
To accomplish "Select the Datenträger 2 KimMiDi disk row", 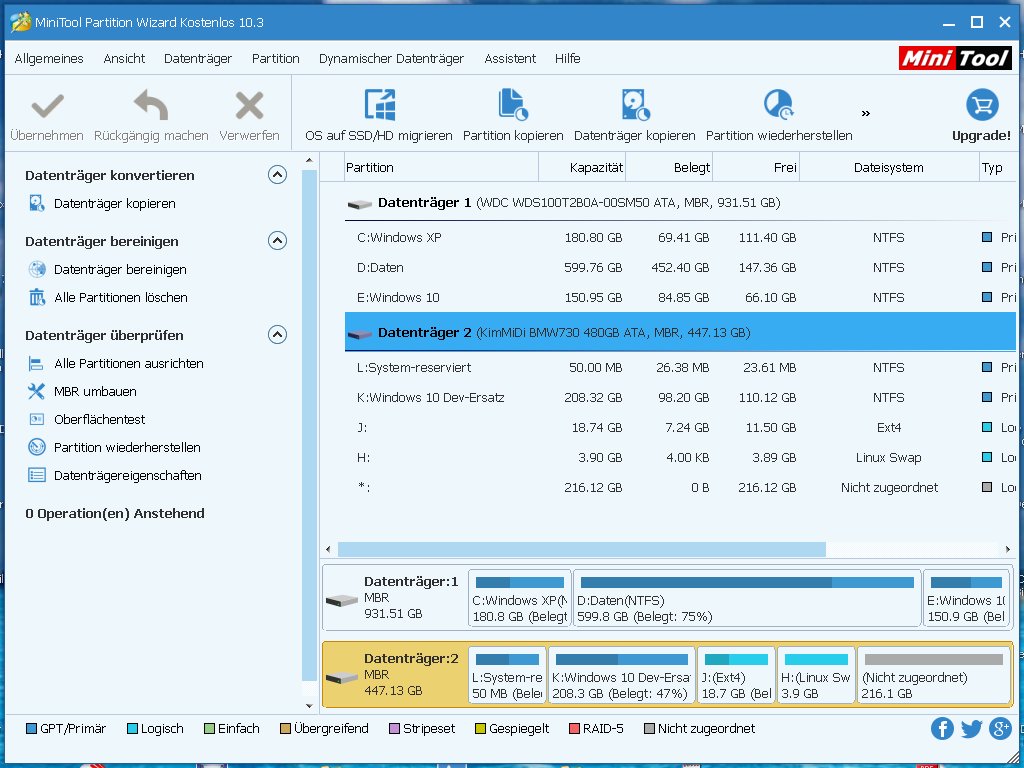I will pos(680,332).
